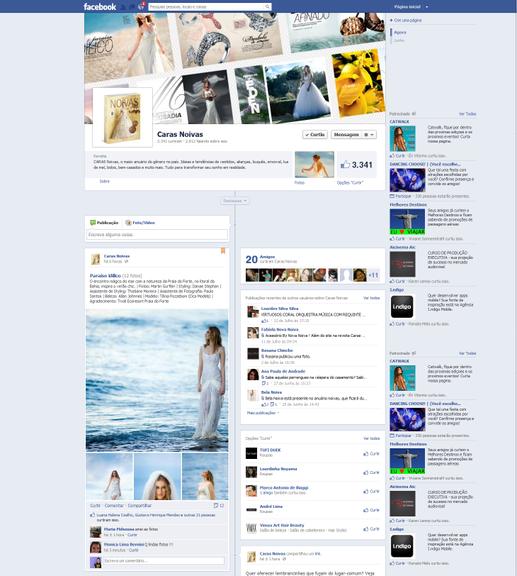Open the gear dropdown beside Mensagem
This screenshot has height=576, width=517.
[x=369, y=134]
